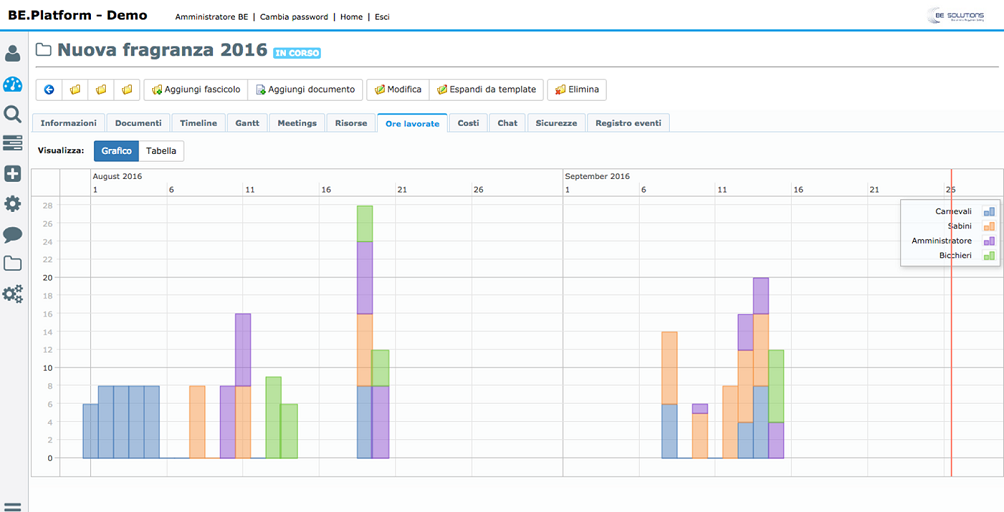This screenshot has width=1004, height=512.
Task: Click the IN CORSO status badge
Action: click(297, 53)
